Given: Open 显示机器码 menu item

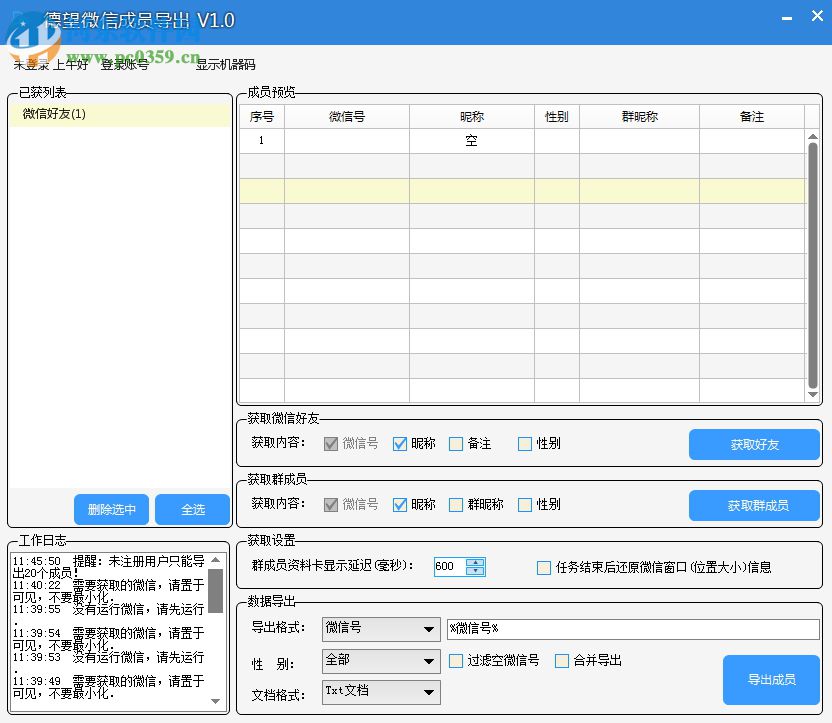Looking at the screenshot, I should 225,65.
